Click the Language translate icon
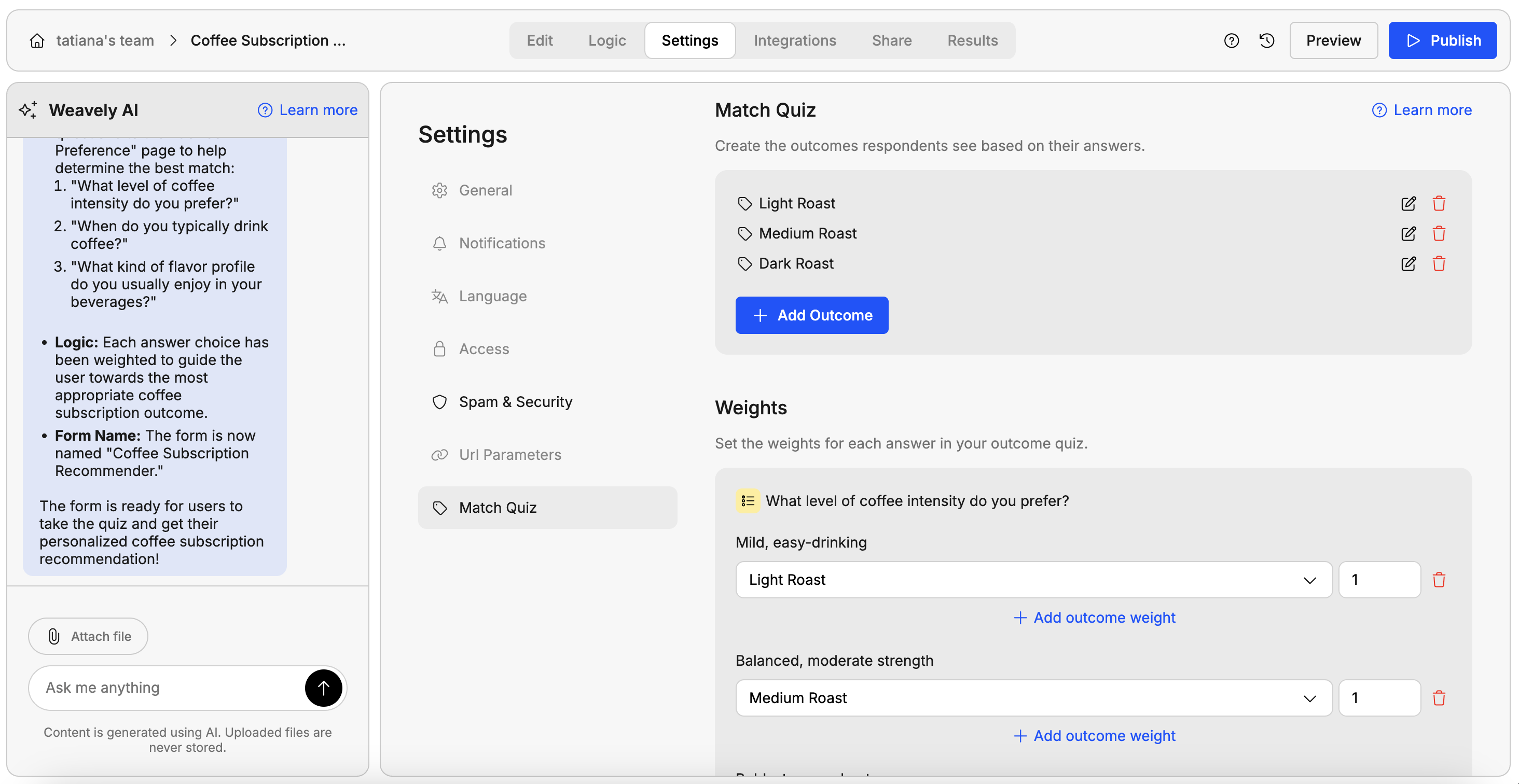This screenshot has width=1519, height=784. (439, 297)
